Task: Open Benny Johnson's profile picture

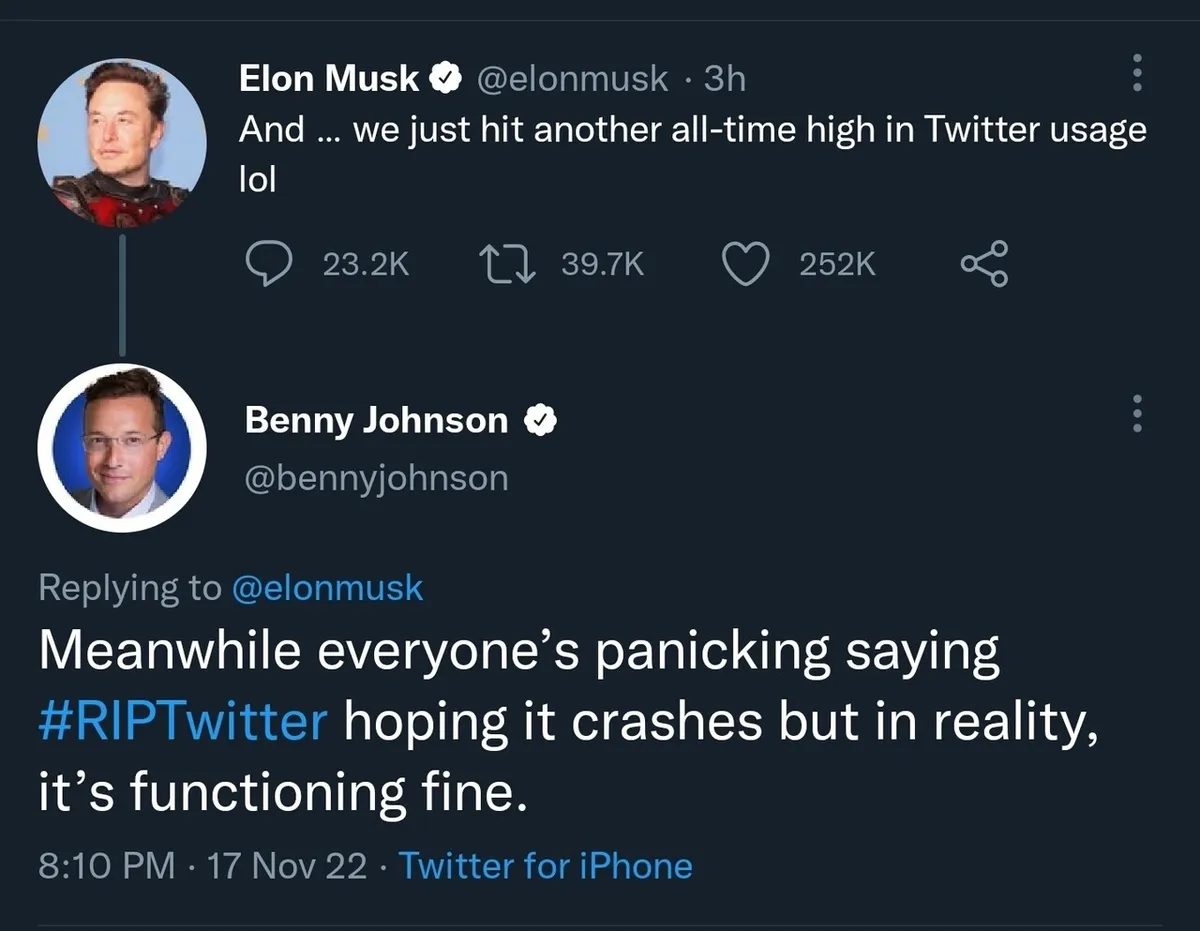Action: tap(122, 447)
